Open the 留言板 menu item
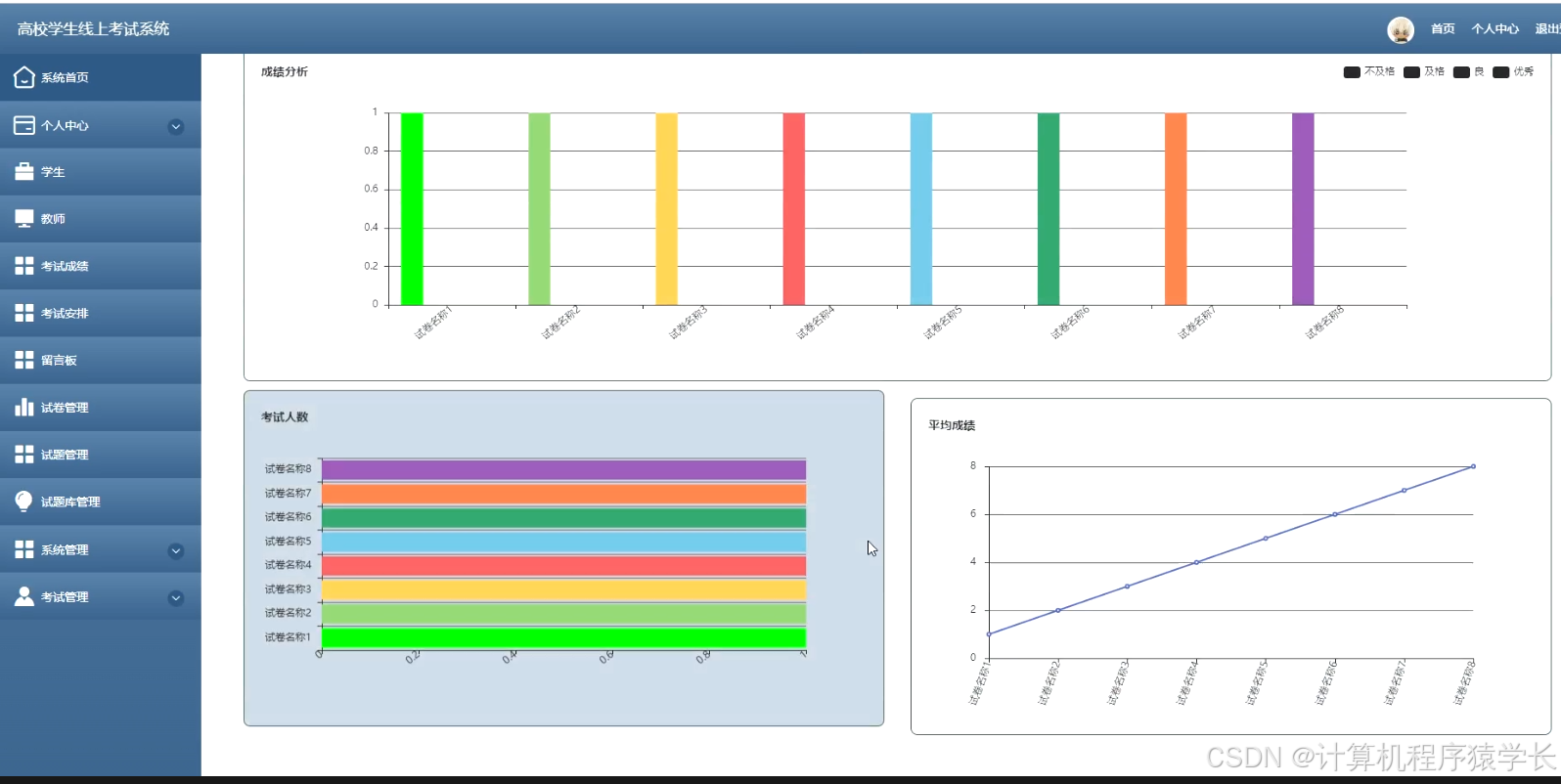Screen dimensions: 1561x784 pyautogui.click(x=101, y=360)
